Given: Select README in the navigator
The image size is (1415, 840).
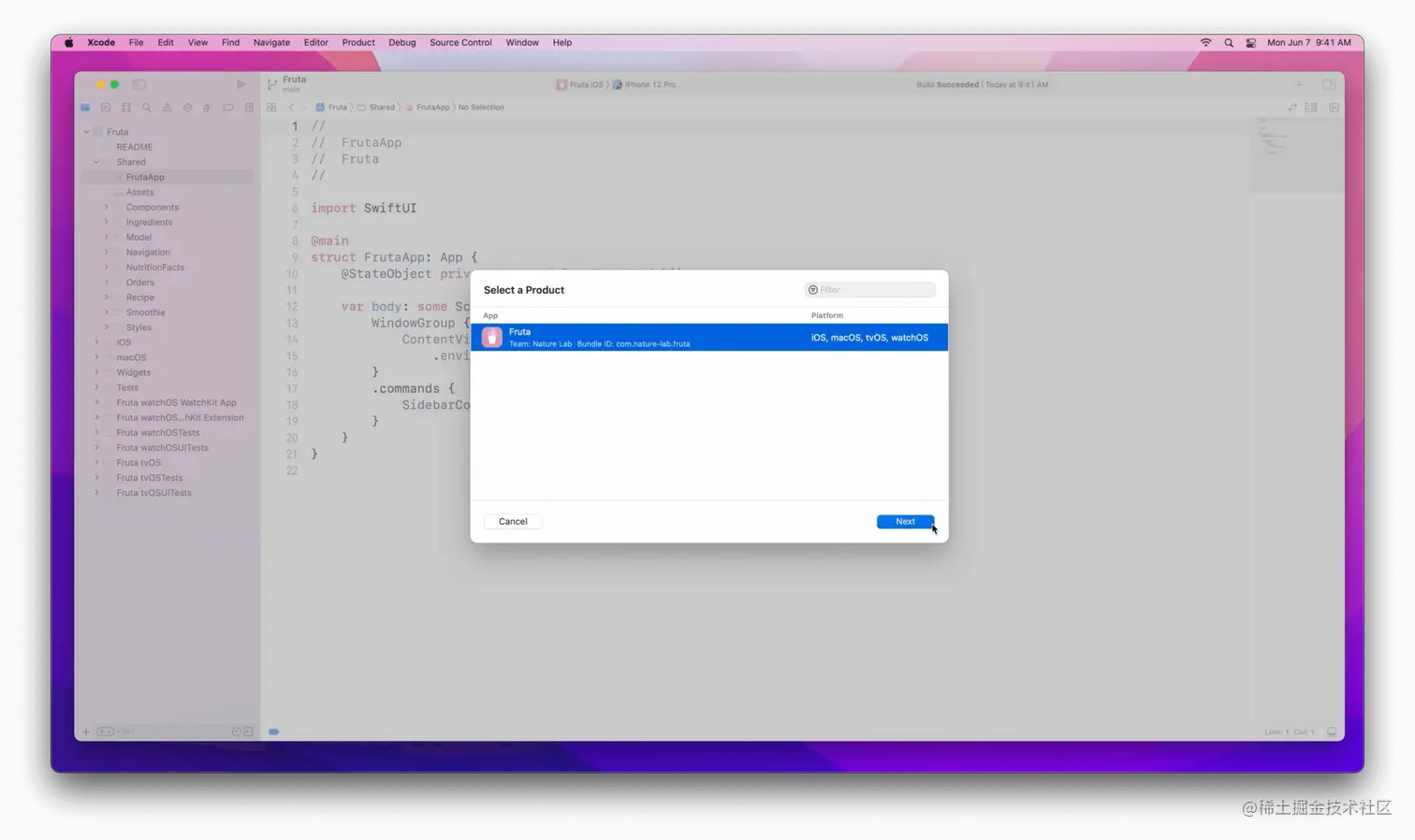Looking at the screenshot, I should pos(134,147).
